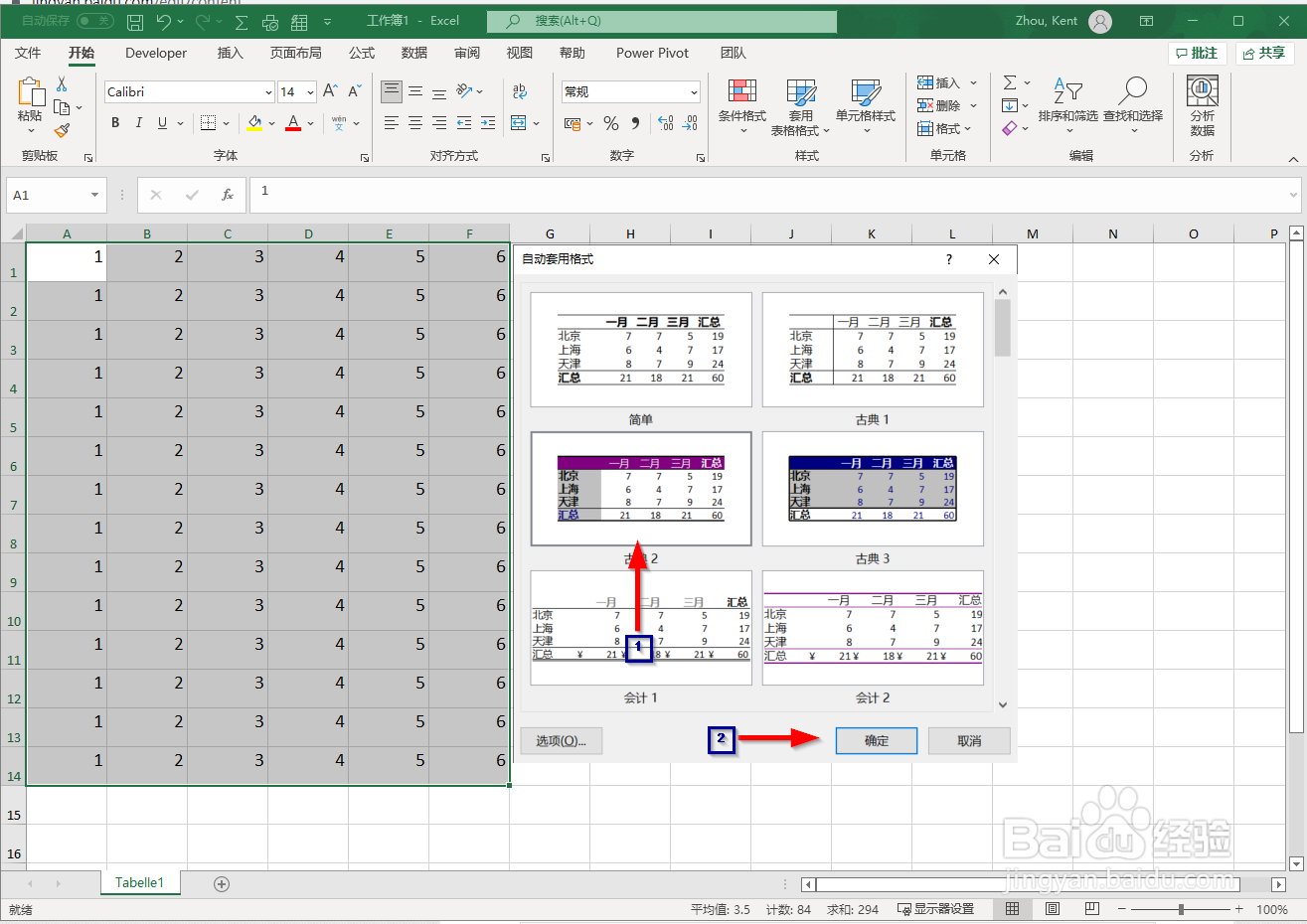Click the 共享 (Share) button

(1265, 53)
